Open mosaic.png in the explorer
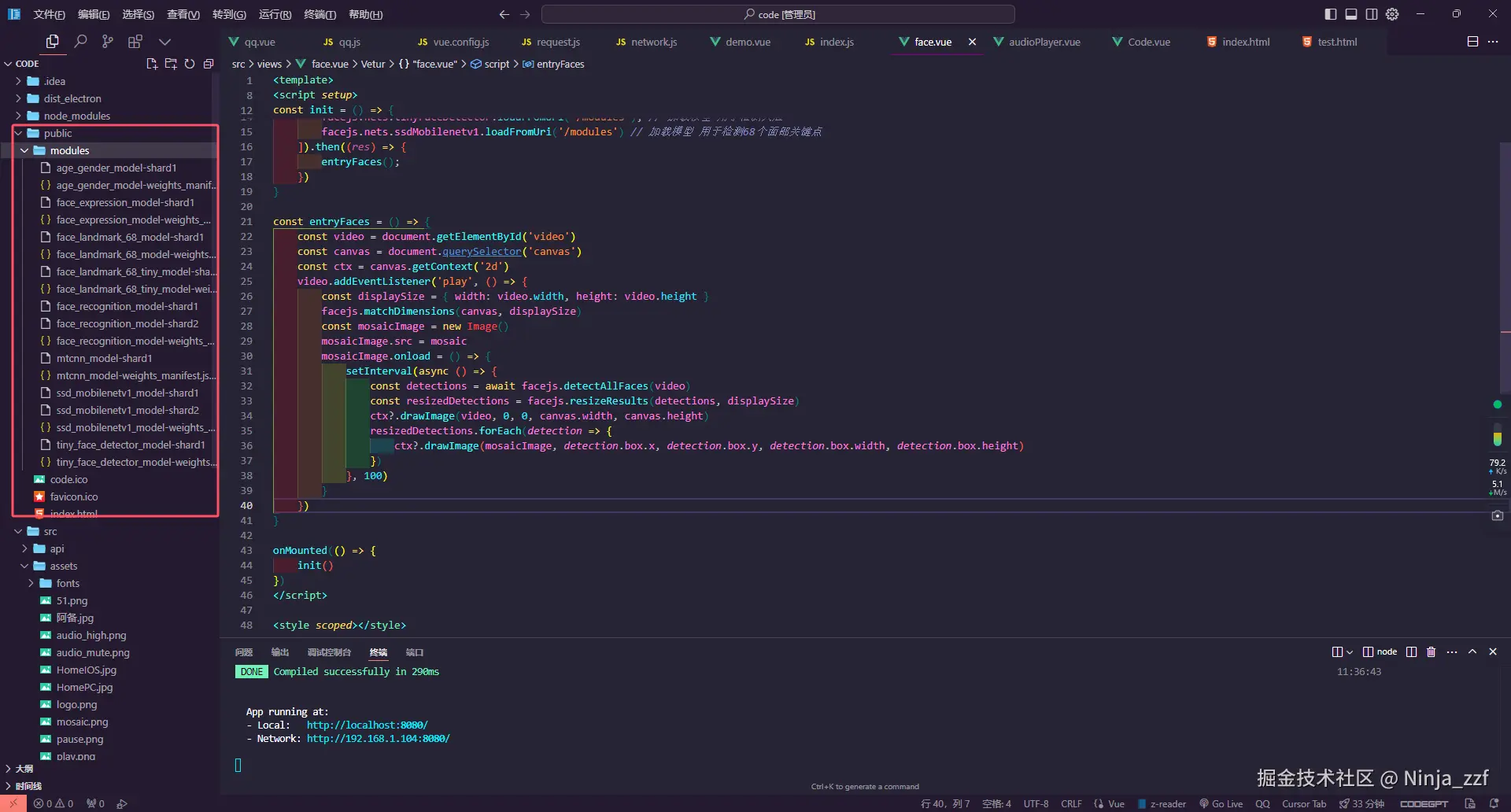1511x812 pixels. click(82, 722)
